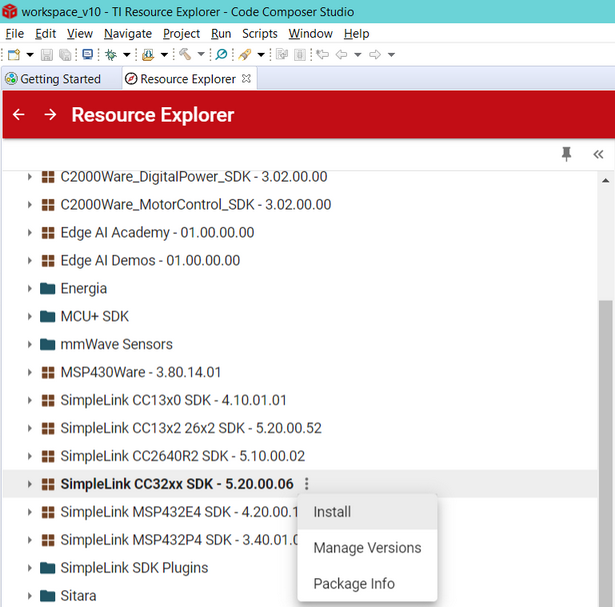The image size is (615, 607).
Task: Expand Edge AI Demos node
Action: click(29, 260)
